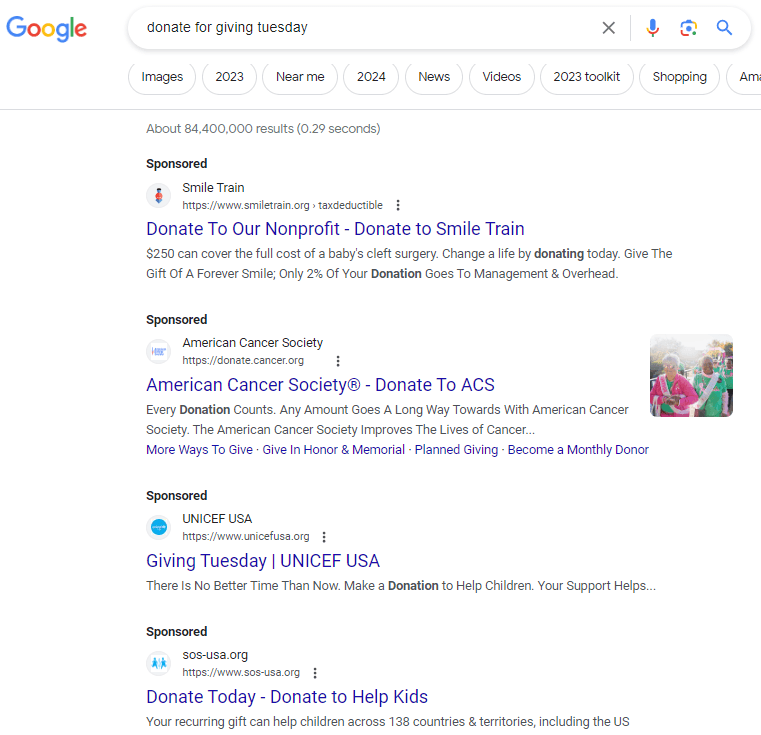This screenshot has width=761, height=735.
Task: Select the 2023 filter chip
Action: pos(229,77)
